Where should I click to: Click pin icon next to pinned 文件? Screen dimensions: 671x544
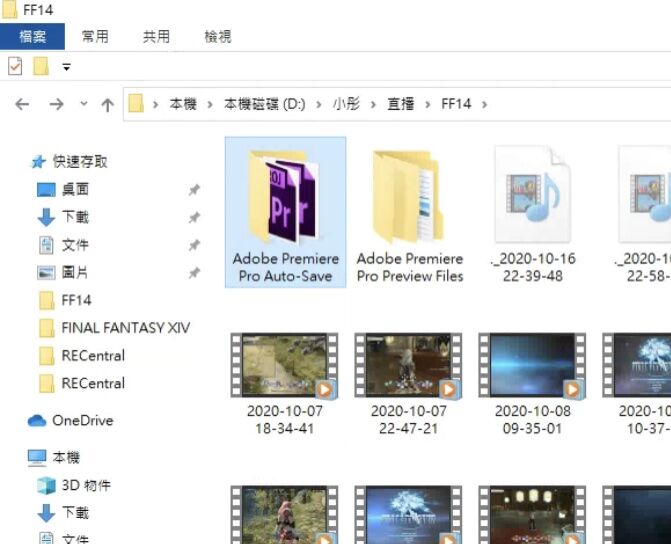click(194, 245)
